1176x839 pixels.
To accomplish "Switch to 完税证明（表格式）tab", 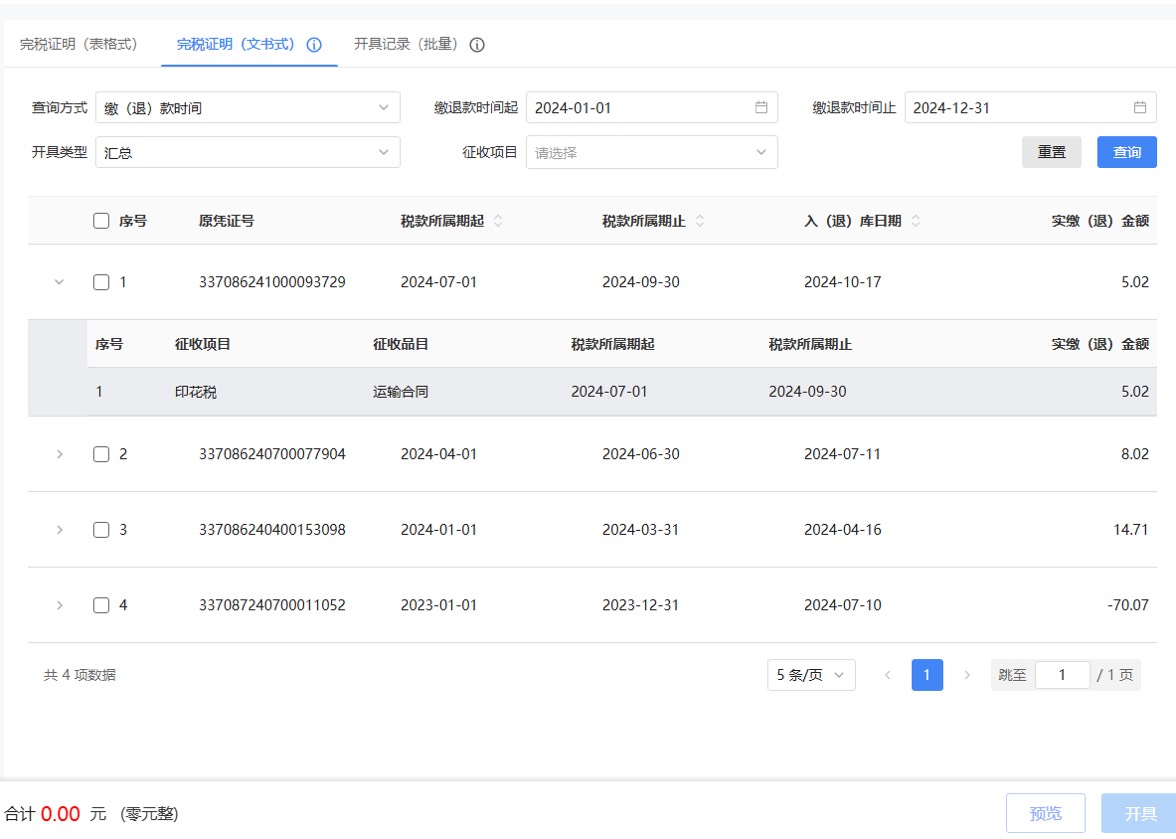I will tap(79, 44).
